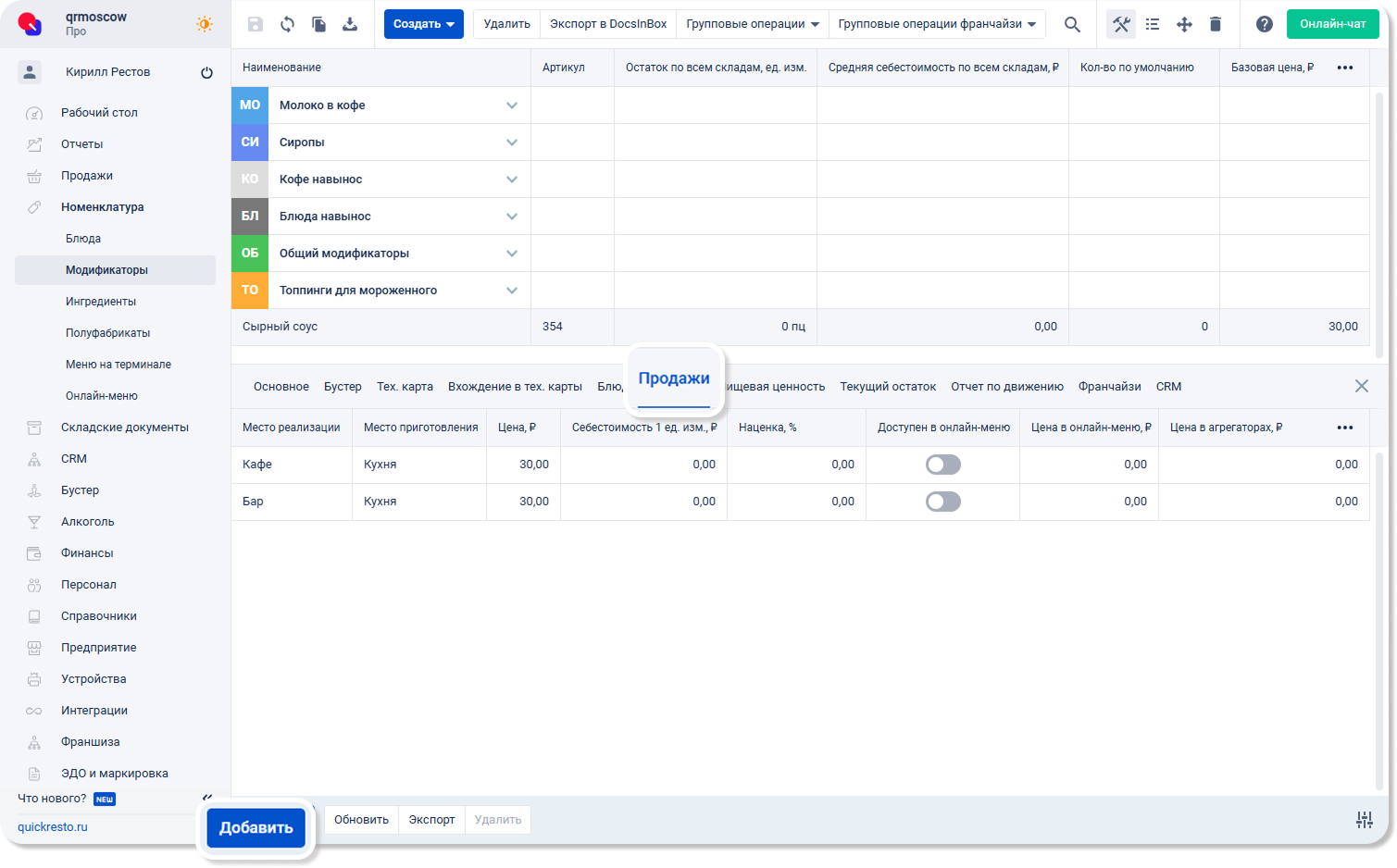The height and width of the screenshot is (868, 1397).
Task: Open Ингредиенты in the sidebar
Action: pos(101,302)
